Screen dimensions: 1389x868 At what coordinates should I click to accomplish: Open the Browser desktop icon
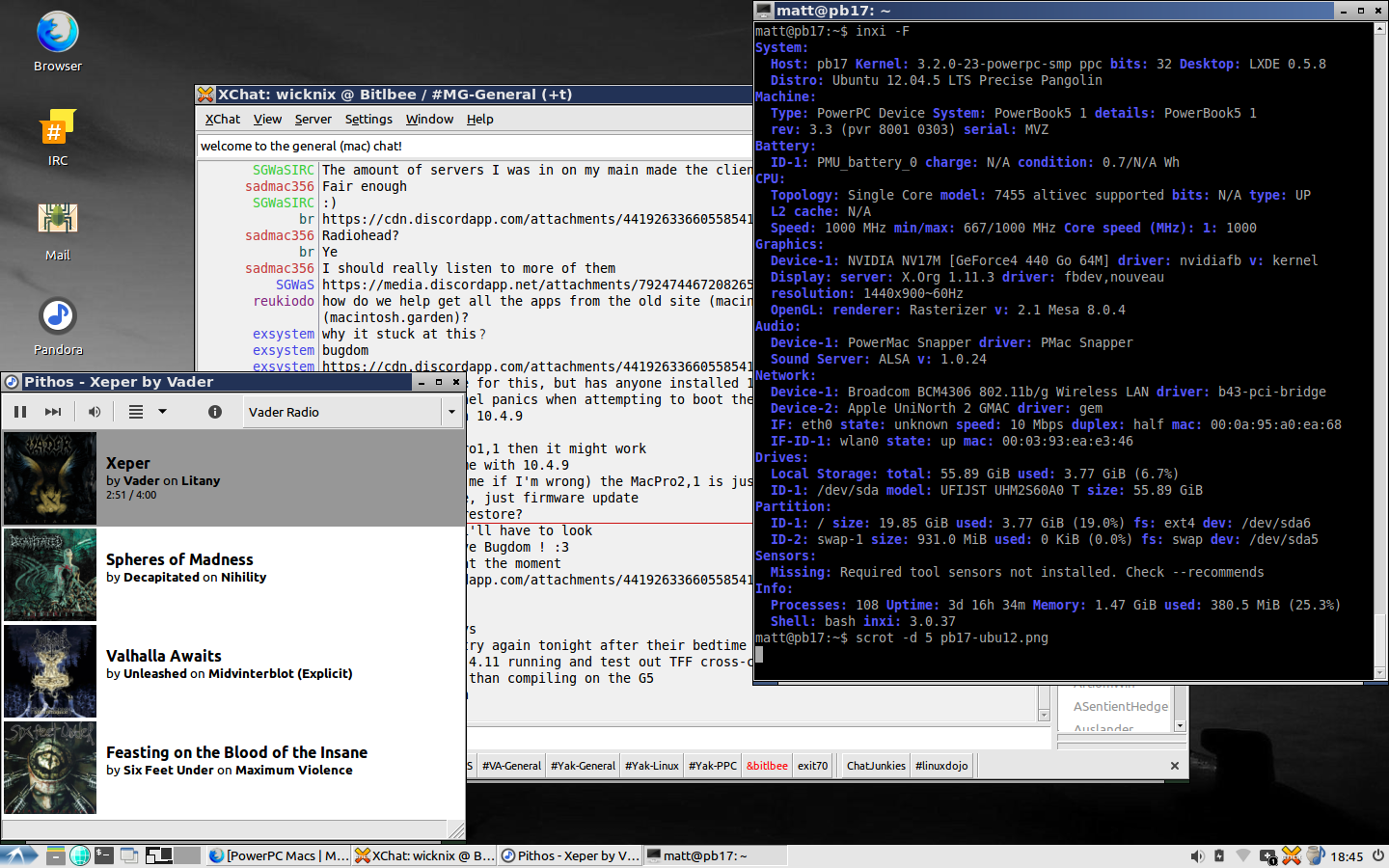[x=58, y=42]
